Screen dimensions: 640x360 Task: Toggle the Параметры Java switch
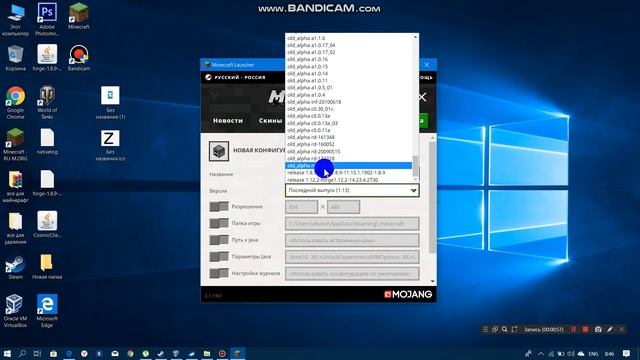point(219,257)
